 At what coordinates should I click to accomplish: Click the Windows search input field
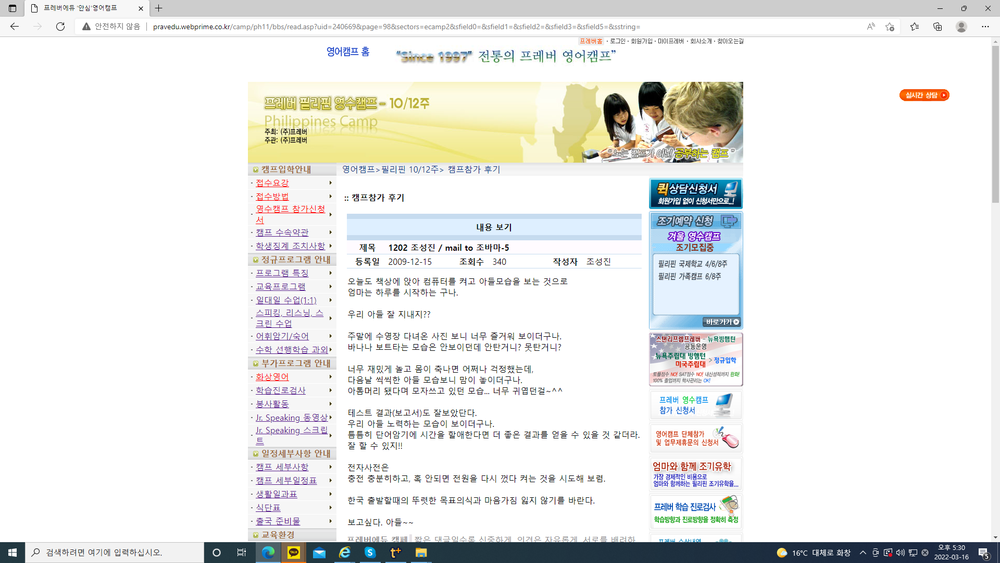pos(115,553)
